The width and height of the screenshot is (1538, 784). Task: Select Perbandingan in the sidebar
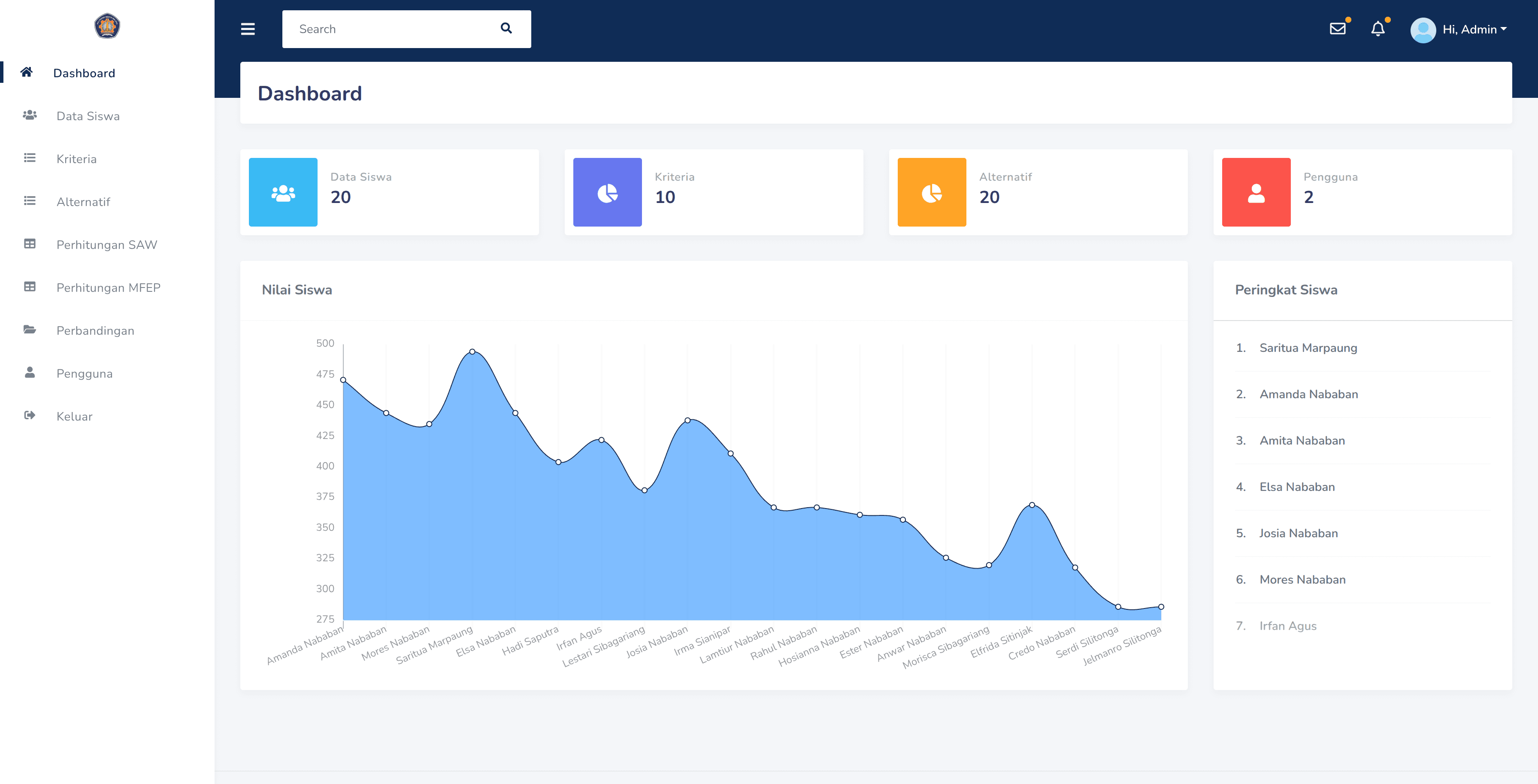(95, 330)
